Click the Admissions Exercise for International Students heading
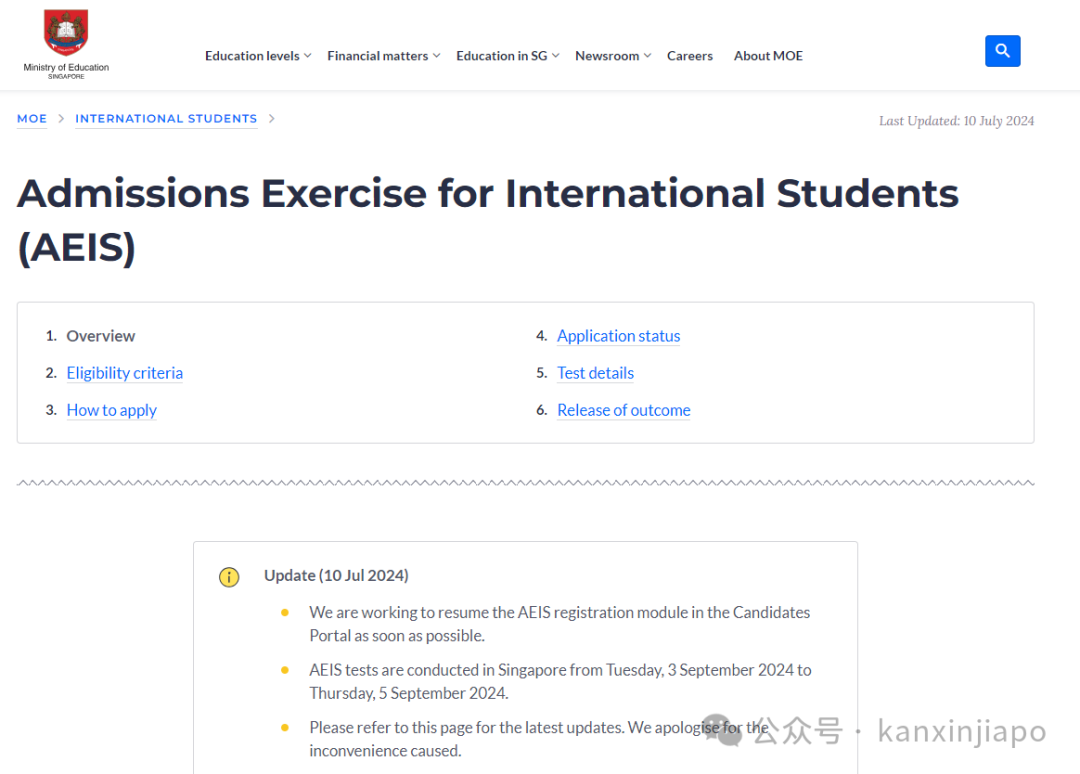The image size is (1080, 774). (488, 220)
